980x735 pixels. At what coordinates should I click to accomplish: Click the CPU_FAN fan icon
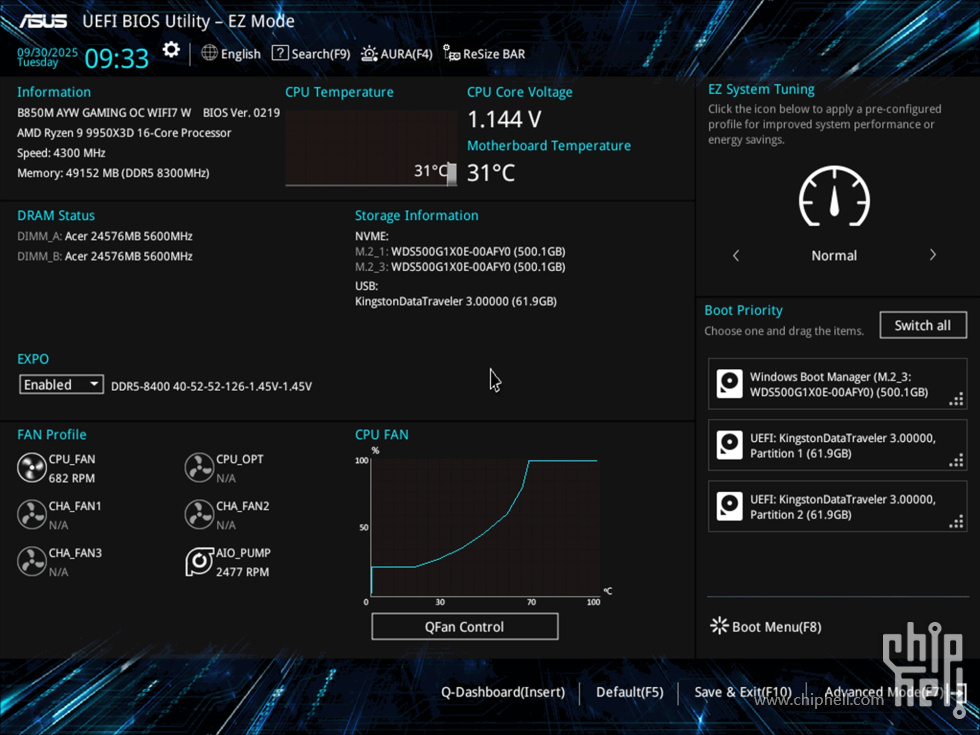coord(32,467)
